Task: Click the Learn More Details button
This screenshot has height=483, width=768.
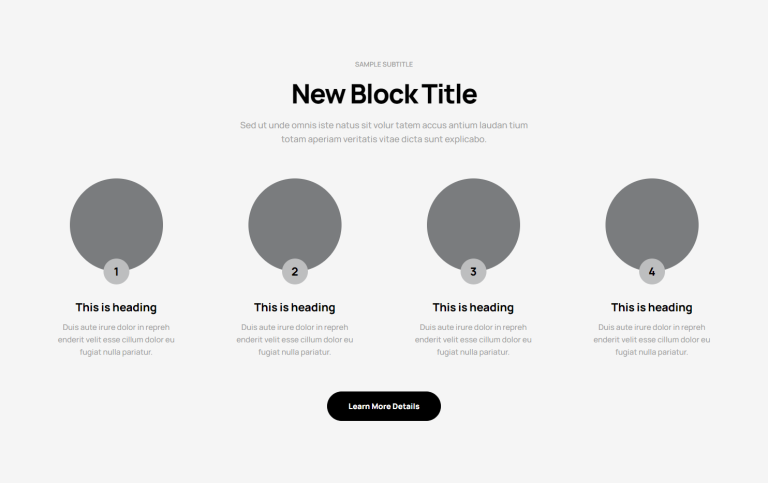Action: [x=384, y=406]
